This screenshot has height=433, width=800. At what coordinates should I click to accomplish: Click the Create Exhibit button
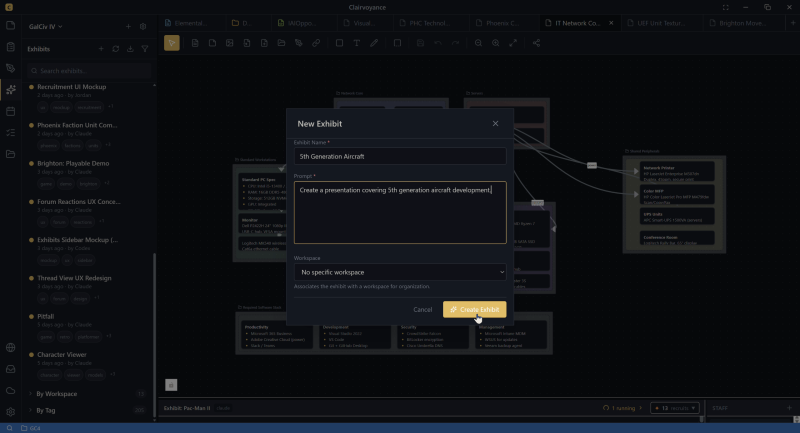coord(474,310)
